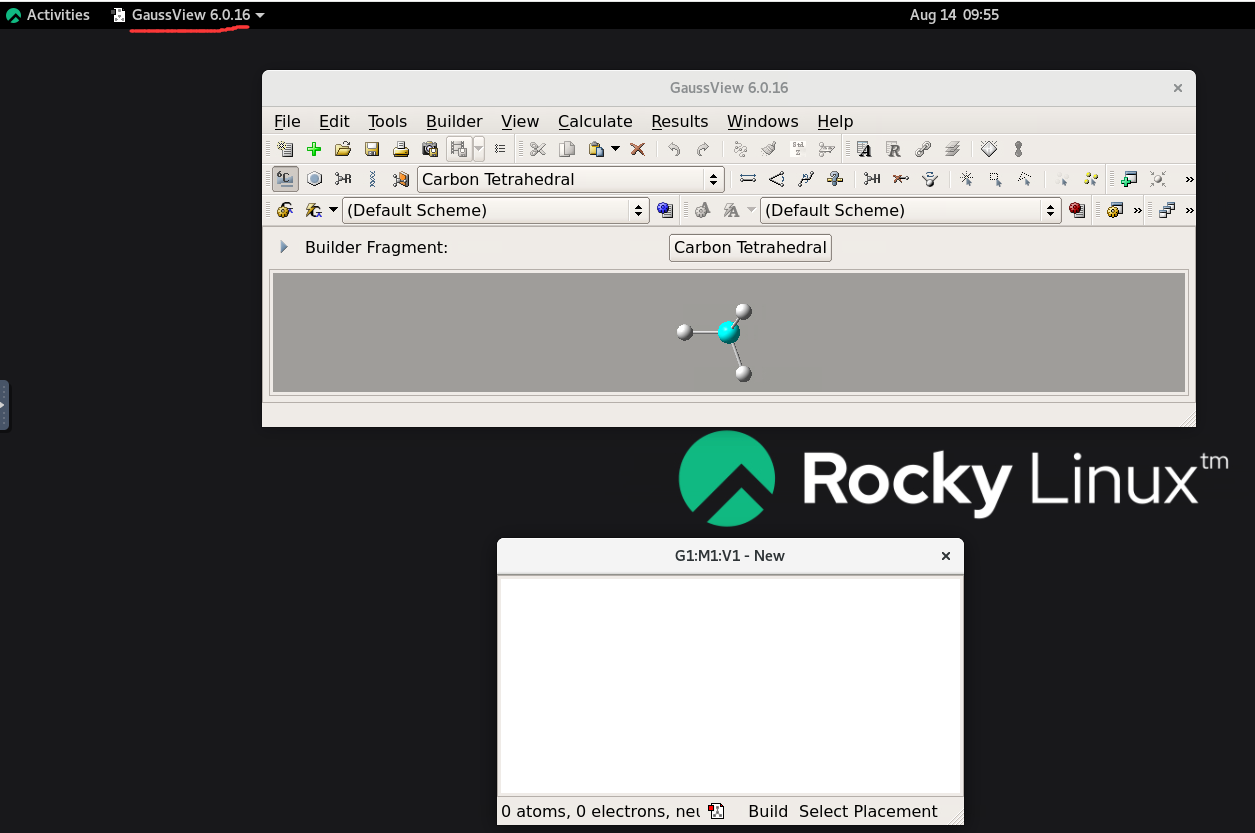
Task: Open the Calculate menu
Action: pyautogui.click(x=595, y=121)
